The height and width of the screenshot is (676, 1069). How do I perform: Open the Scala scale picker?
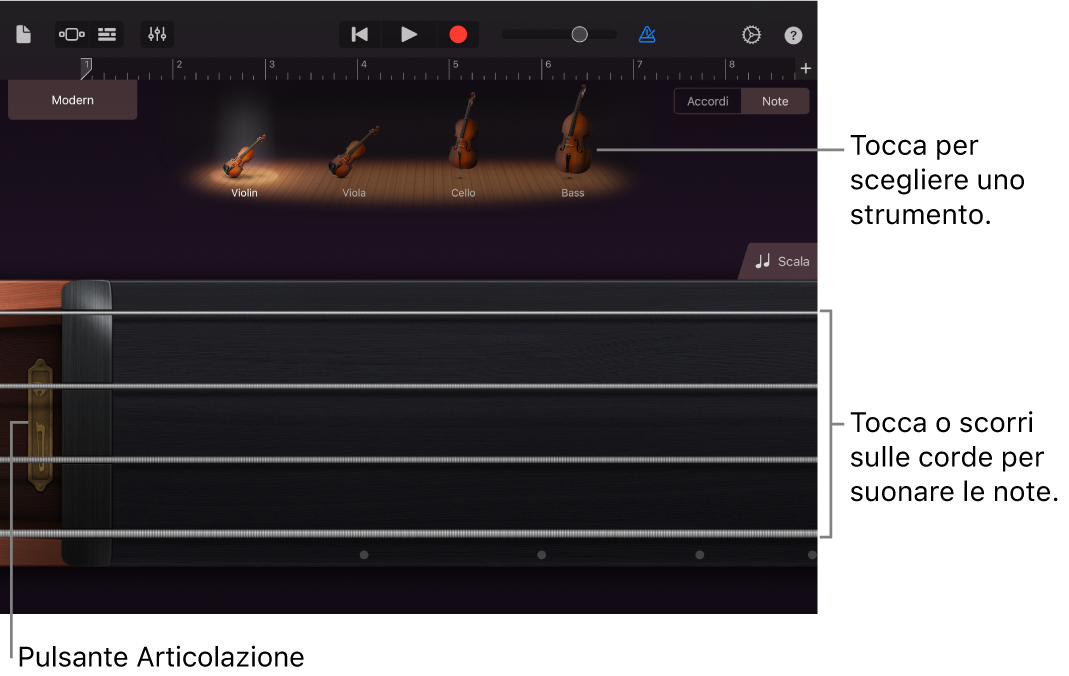784,261
